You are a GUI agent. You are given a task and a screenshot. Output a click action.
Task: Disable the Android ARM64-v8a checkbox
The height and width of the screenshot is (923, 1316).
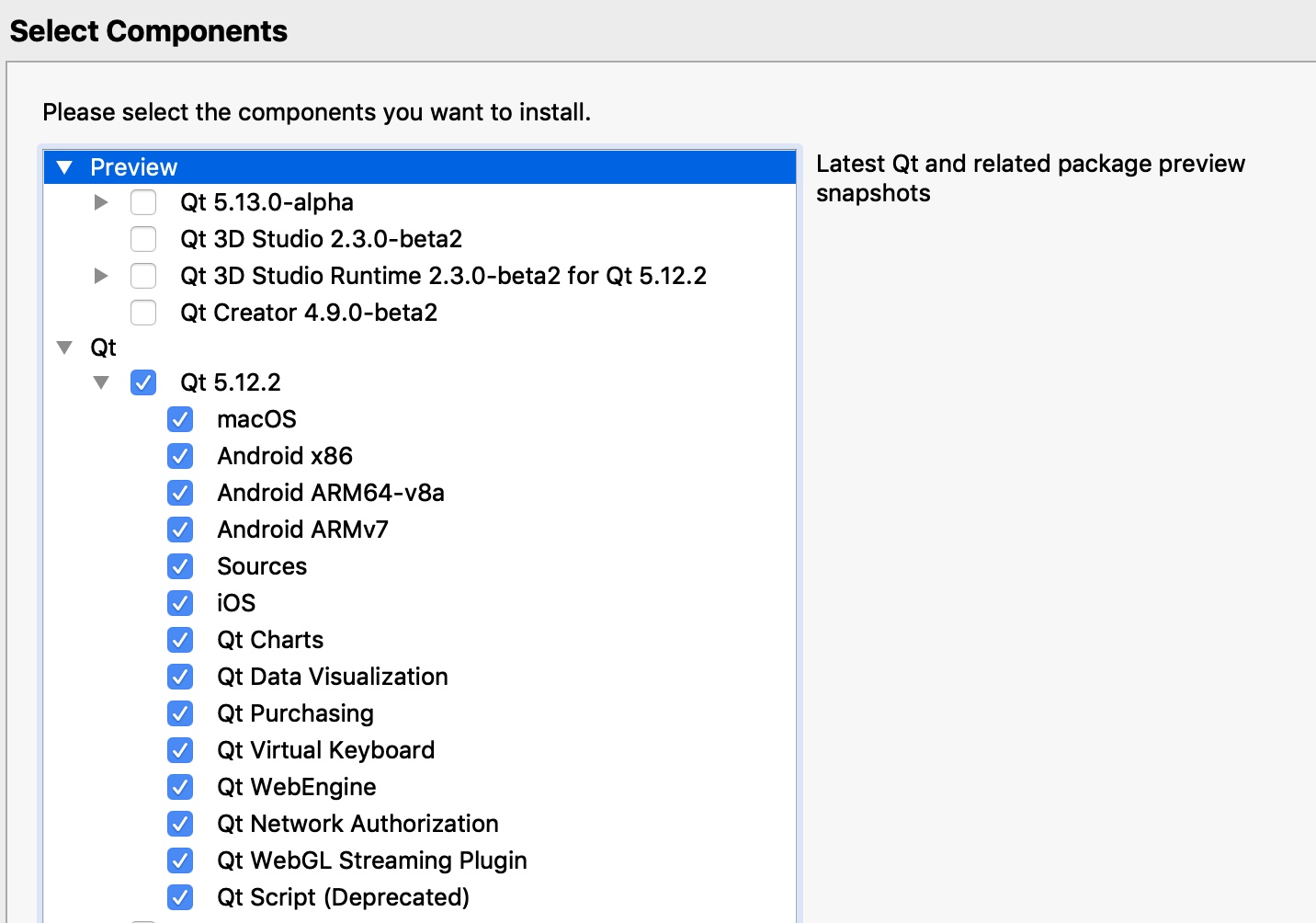tap(180, 493)
